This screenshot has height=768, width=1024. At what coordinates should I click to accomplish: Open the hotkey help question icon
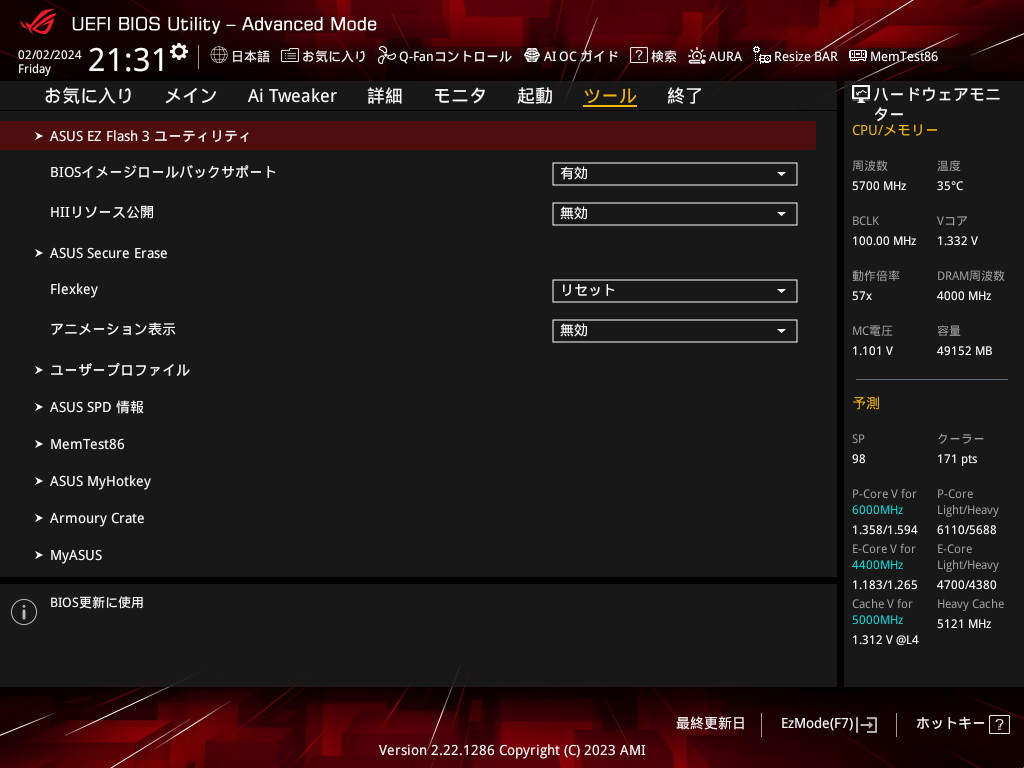tap(999, 724)
